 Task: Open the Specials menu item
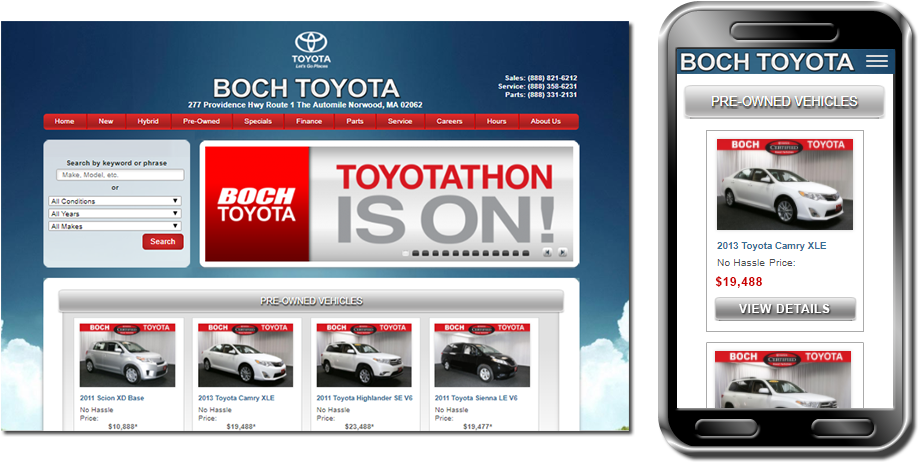point(258,121)
